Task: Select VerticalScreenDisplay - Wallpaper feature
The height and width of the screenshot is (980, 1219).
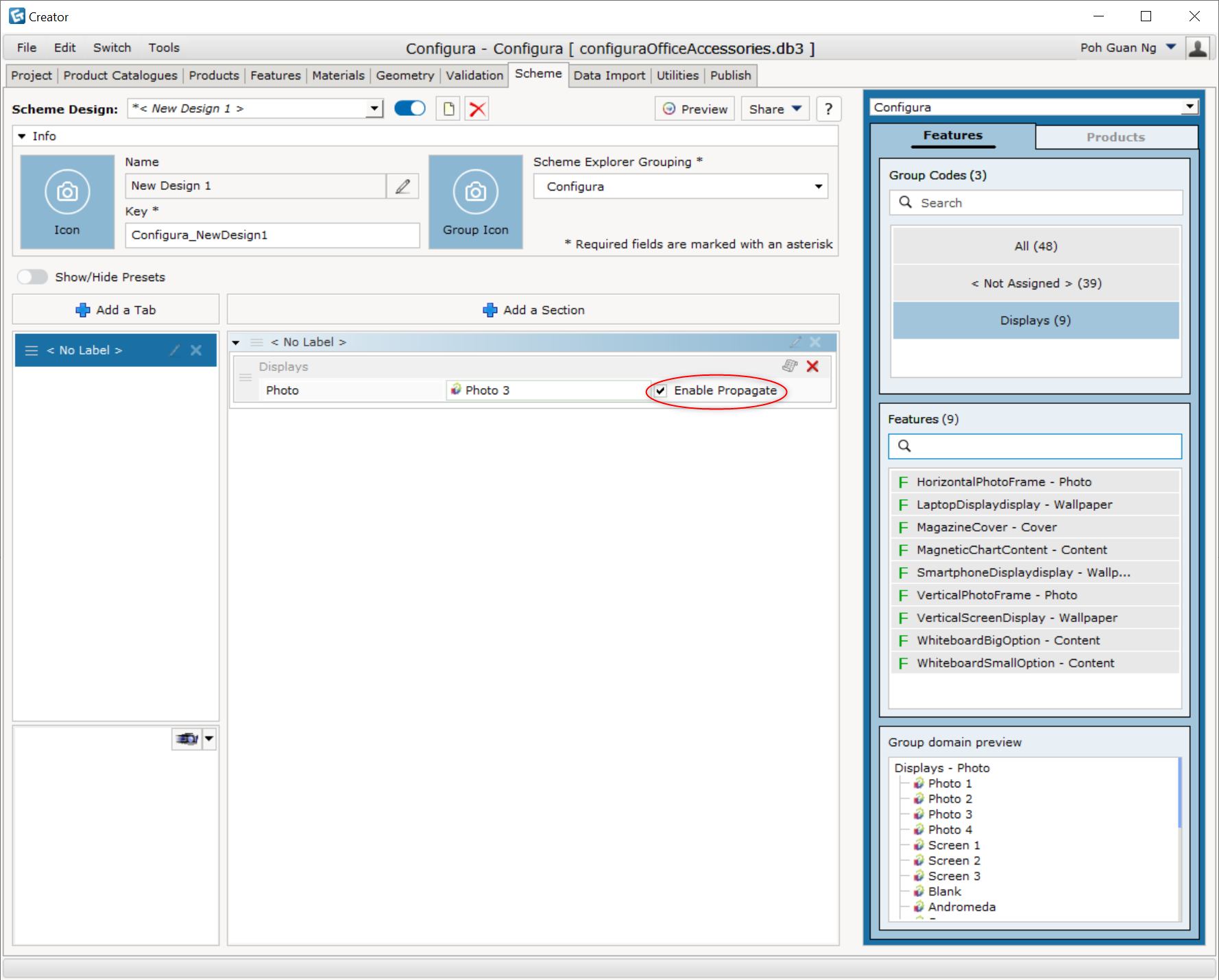Action: coord(1034,618)
